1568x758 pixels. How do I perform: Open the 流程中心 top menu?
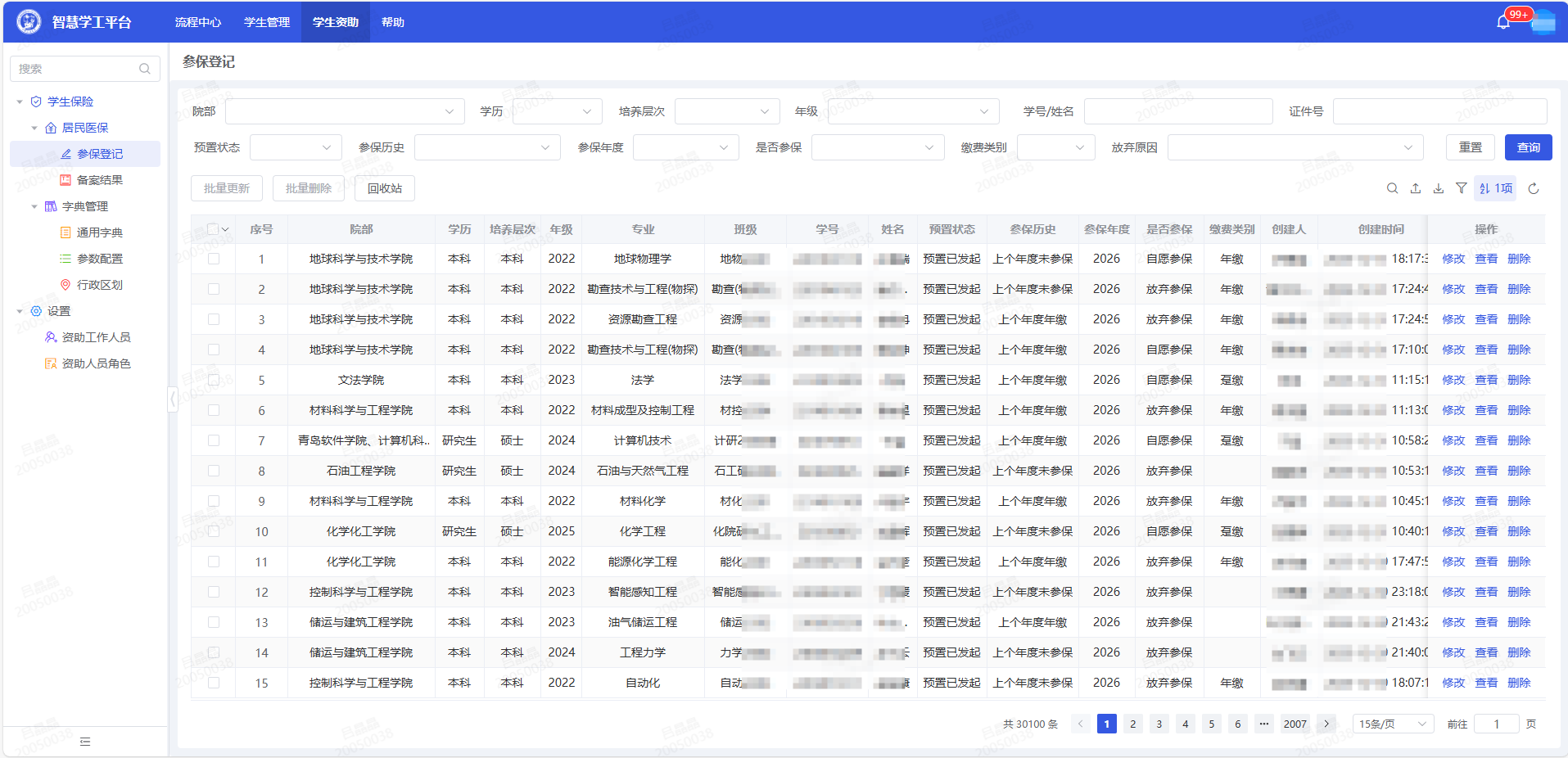point(197,22)
